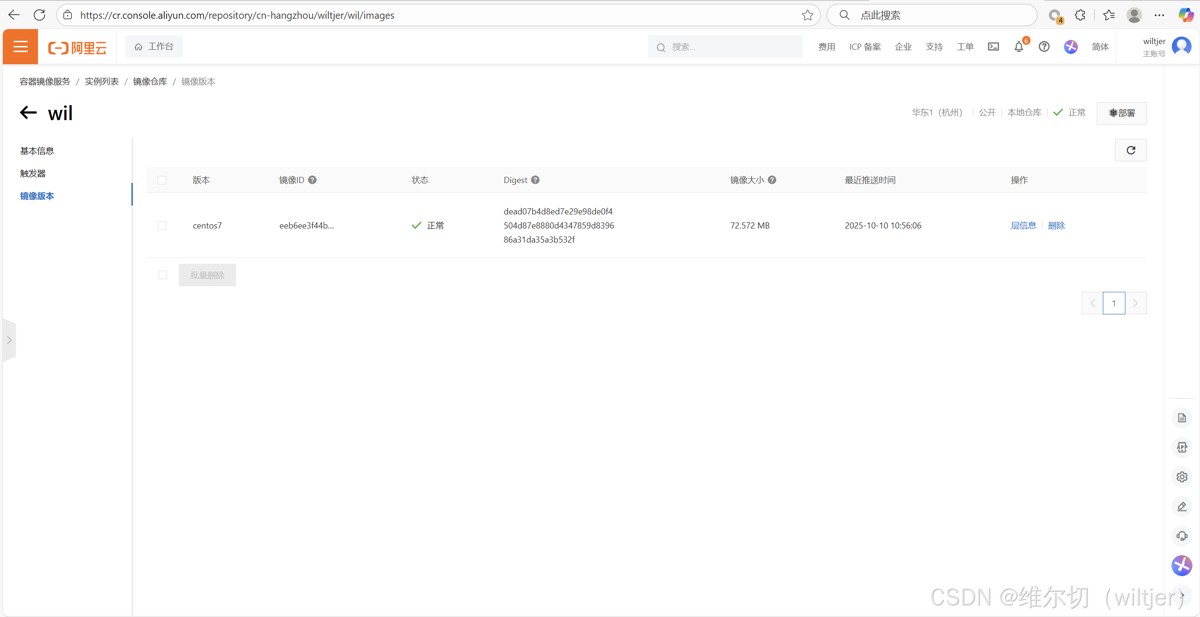Screen dimensions: 1200x617
Task: Click the 批量删除 button
Action: 207,275
